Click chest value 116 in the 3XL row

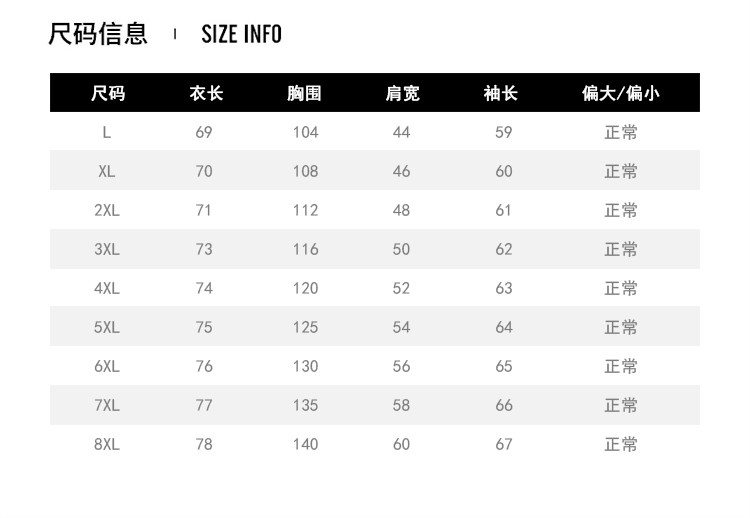point(305,249)
